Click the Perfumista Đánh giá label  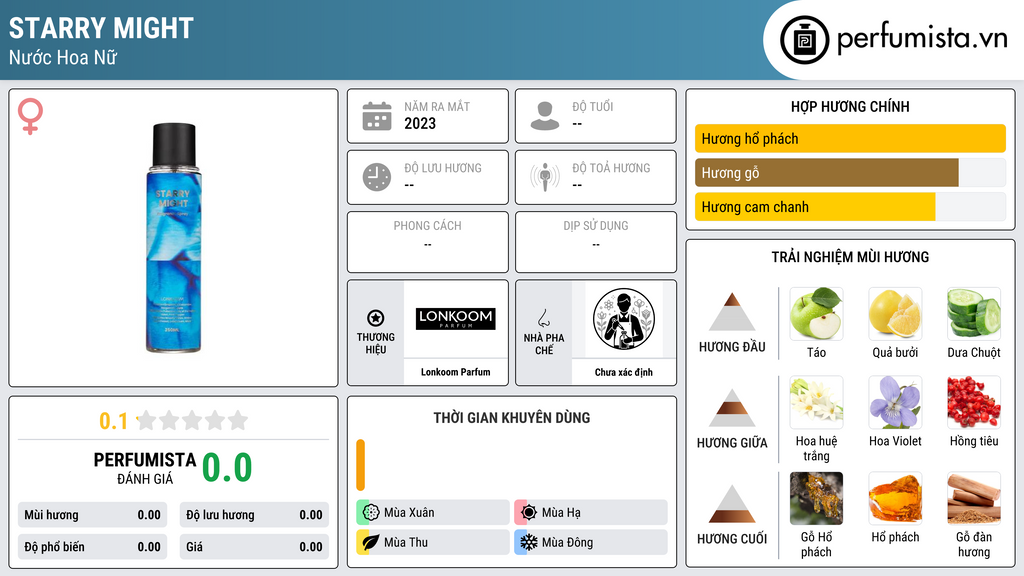144,468
